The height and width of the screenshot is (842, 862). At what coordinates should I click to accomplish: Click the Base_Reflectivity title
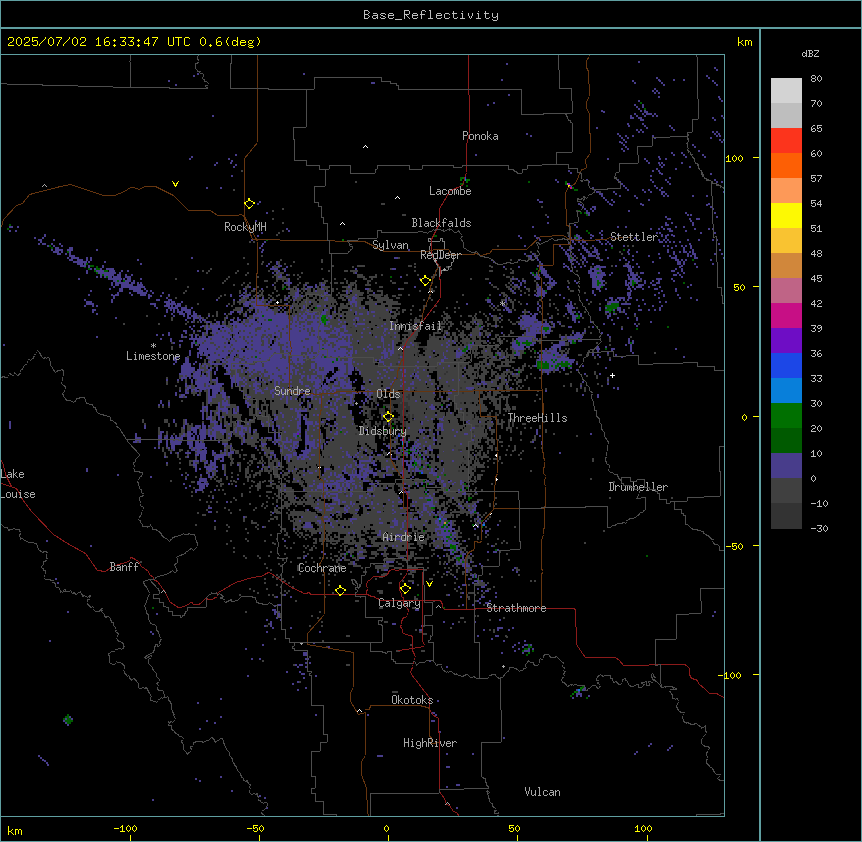pos(431,15)
